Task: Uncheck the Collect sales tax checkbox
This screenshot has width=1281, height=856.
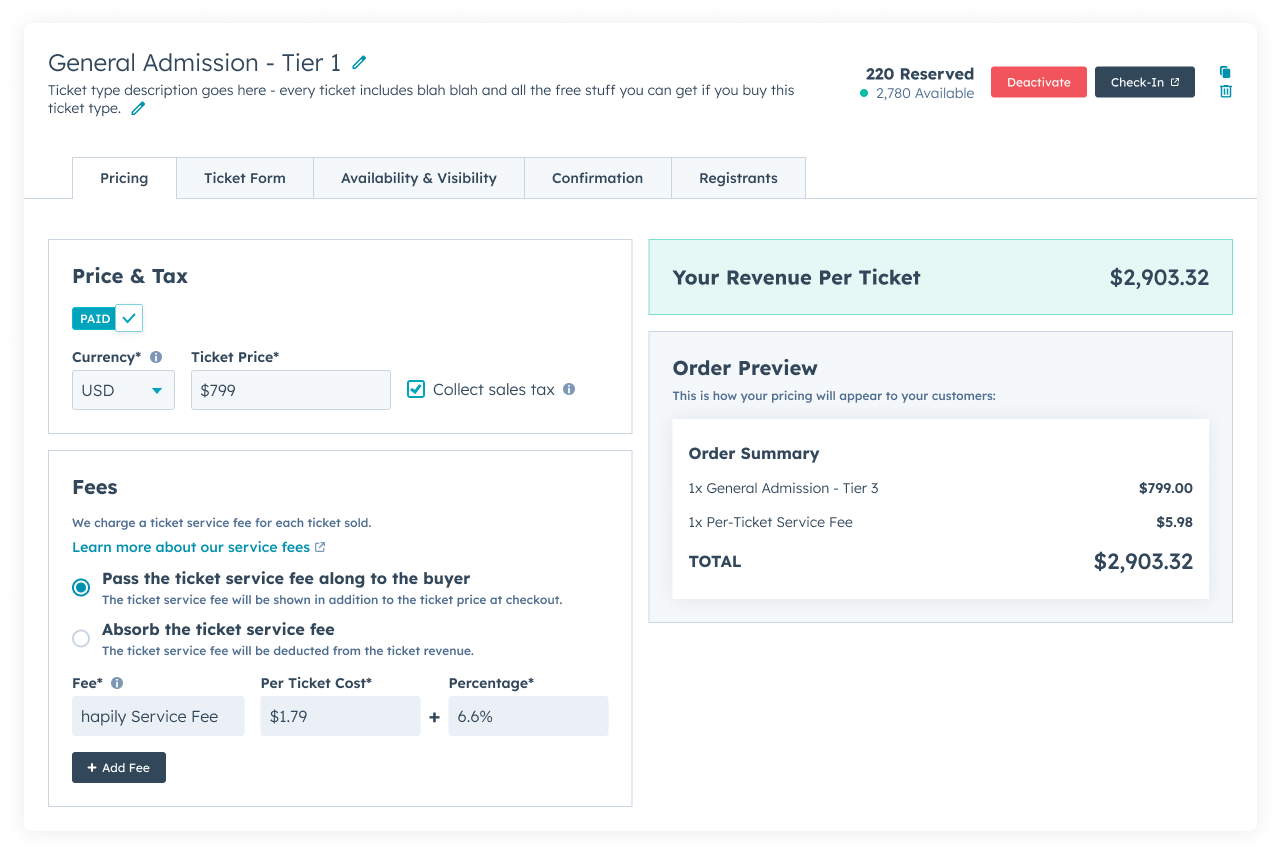Action: click(415, 389)
